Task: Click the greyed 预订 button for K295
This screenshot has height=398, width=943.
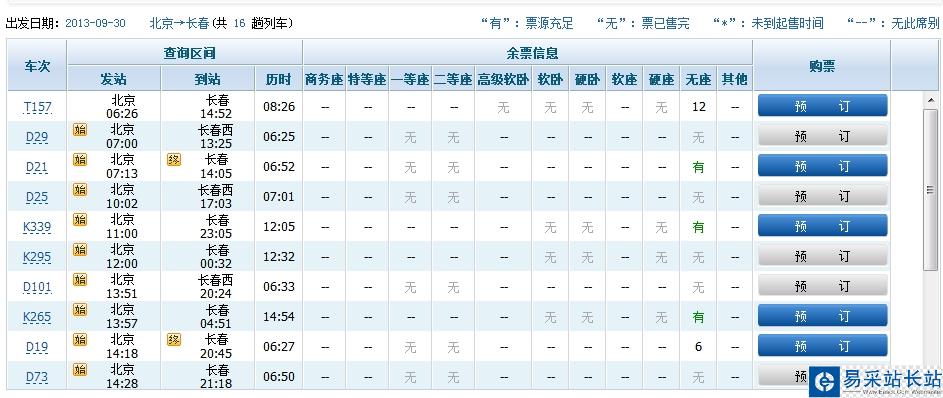Action: [x=823, y=256]
